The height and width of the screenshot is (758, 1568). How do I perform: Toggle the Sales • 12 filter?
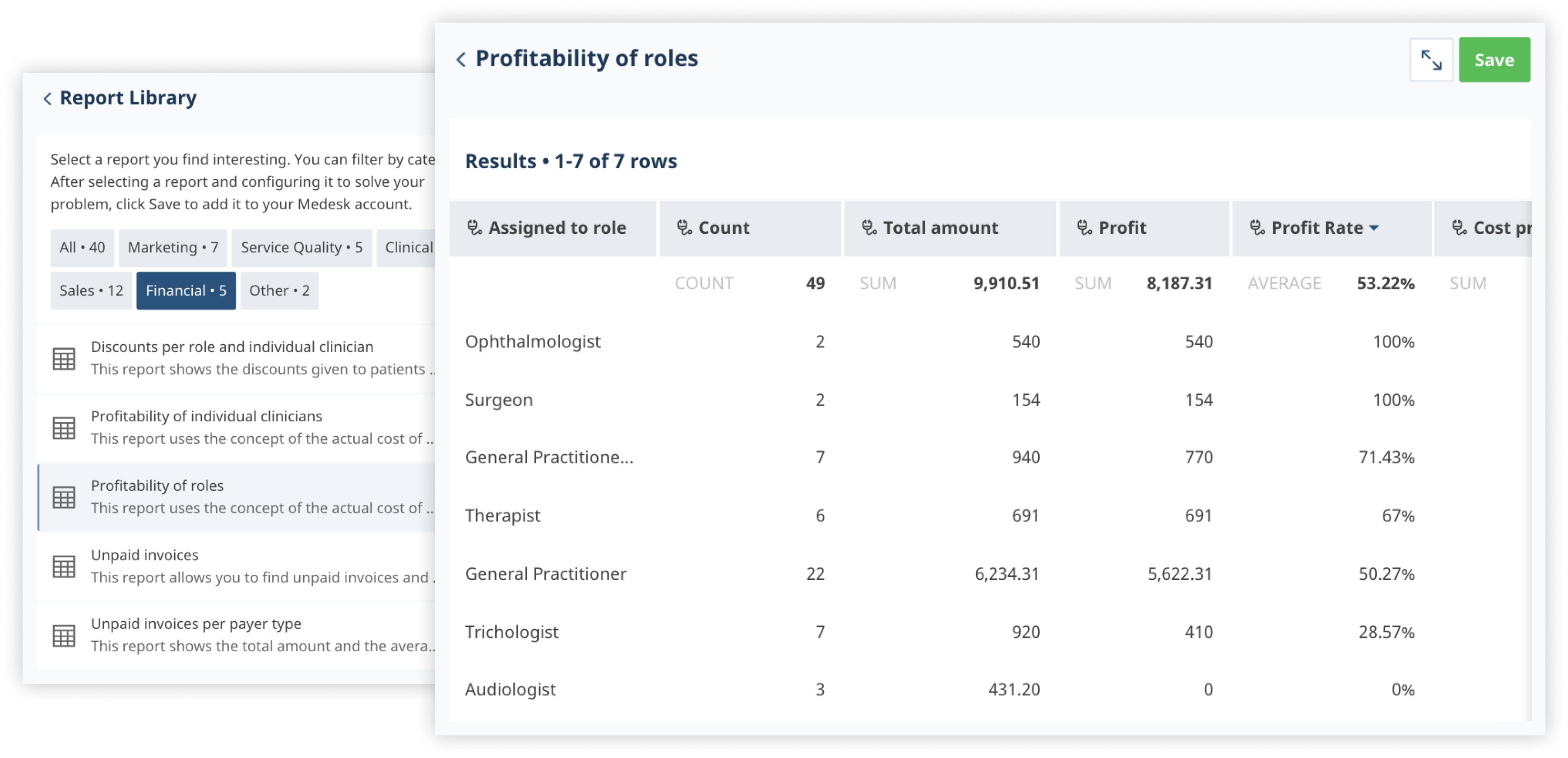click(x=91, y=290)
